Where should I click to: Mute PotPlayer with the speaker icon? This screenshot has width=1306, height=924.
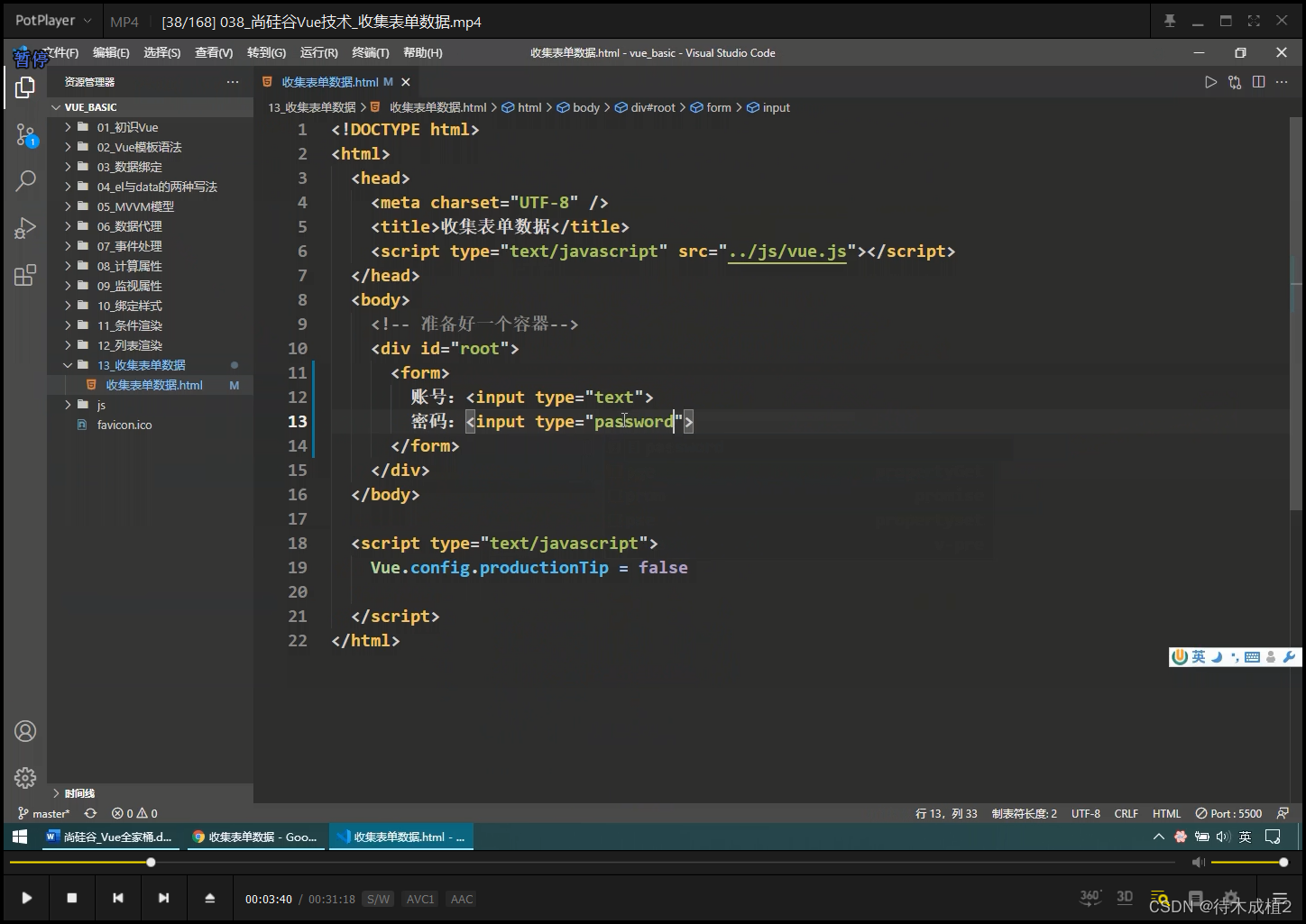tap(1198, 863)
